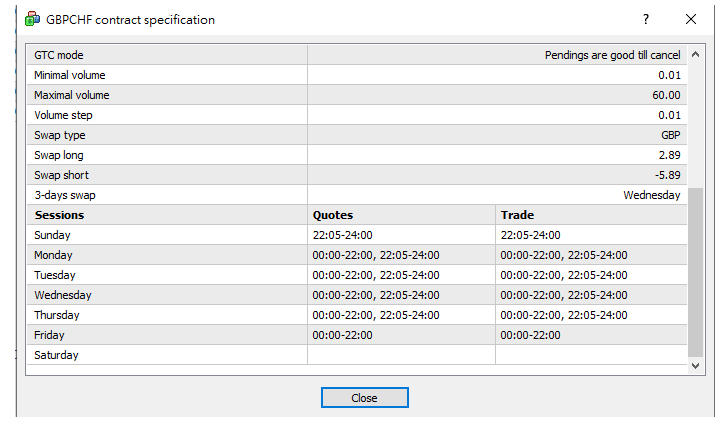The width and height of the screenshot is (728, 428).
Task: Select the Swap long row
Action: 357,155
